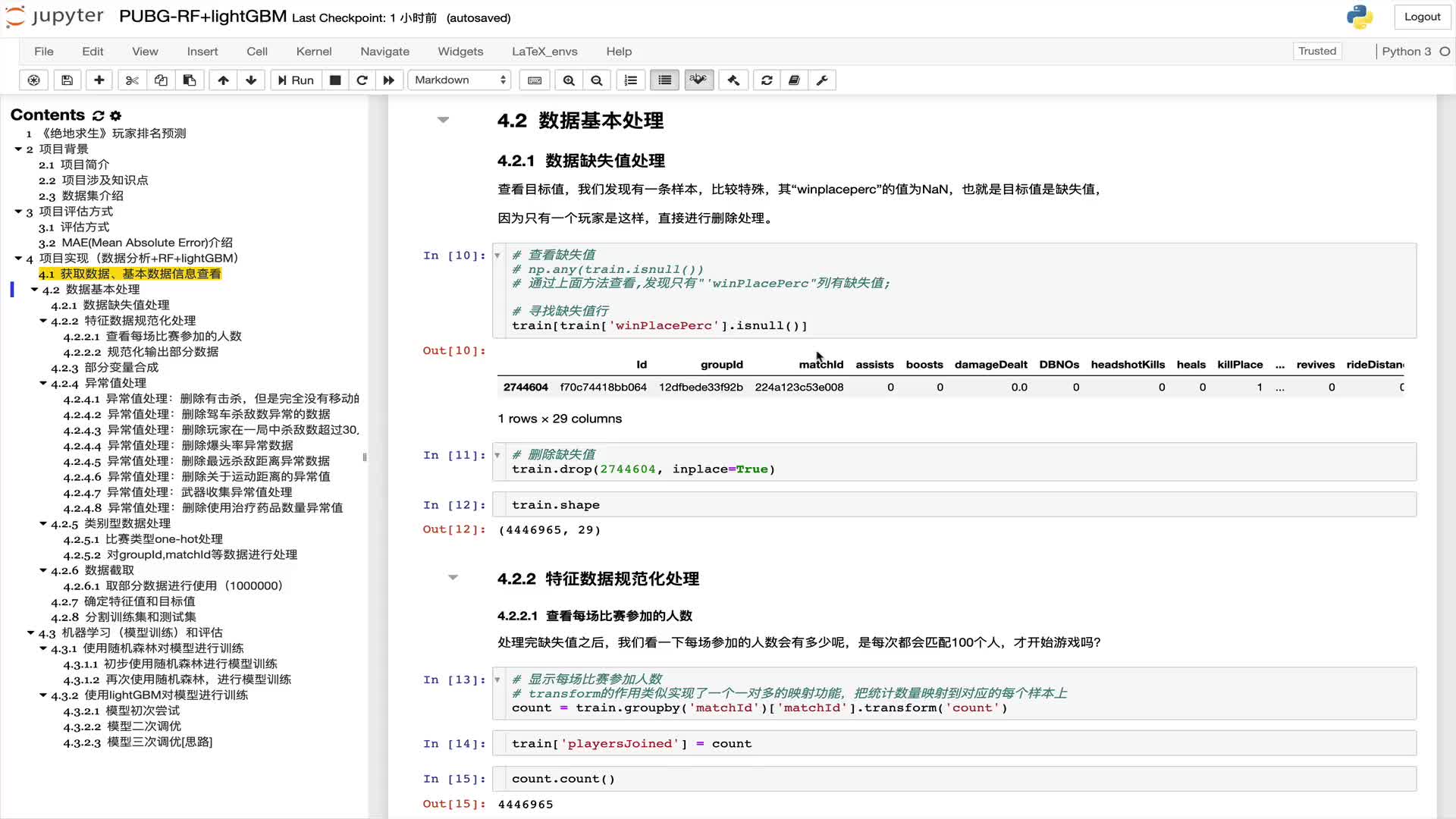Click the Logout button
The height and width of the screenshot is (819, 1456).
point(1422,17)
